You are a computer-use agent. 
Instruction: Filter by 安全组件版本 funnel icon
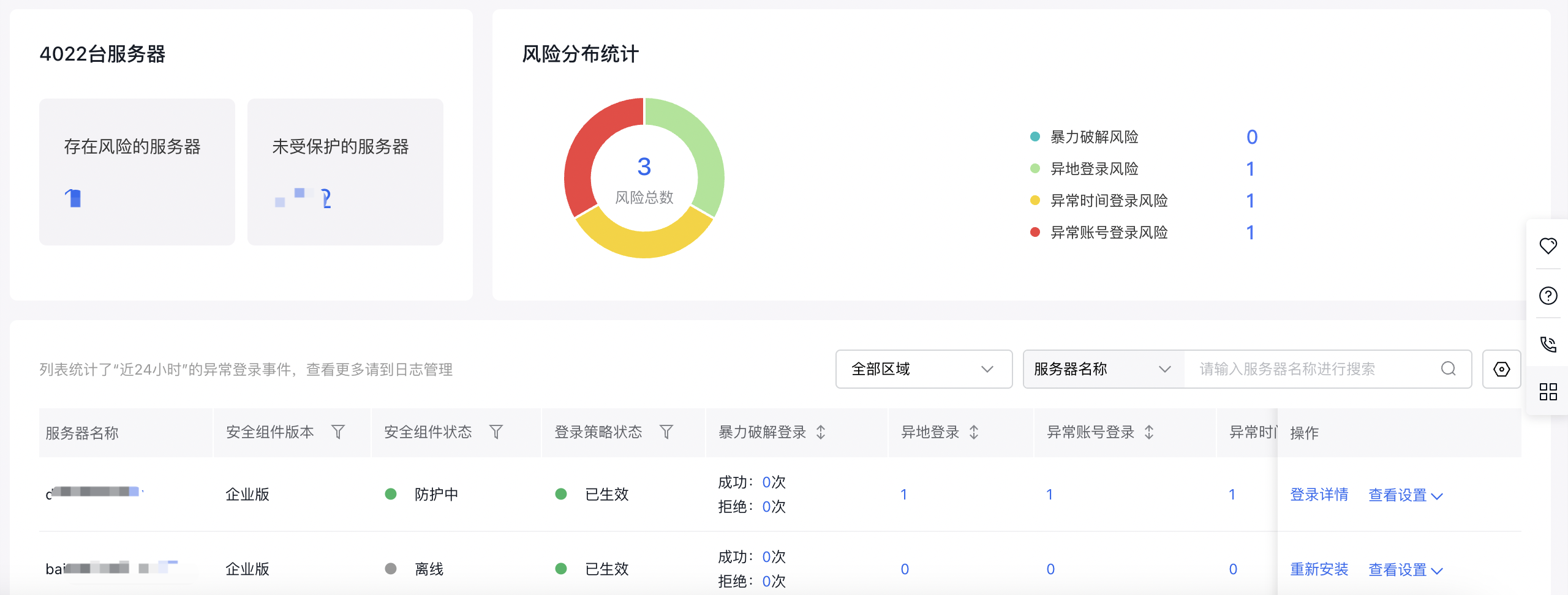tap(338, 432)
